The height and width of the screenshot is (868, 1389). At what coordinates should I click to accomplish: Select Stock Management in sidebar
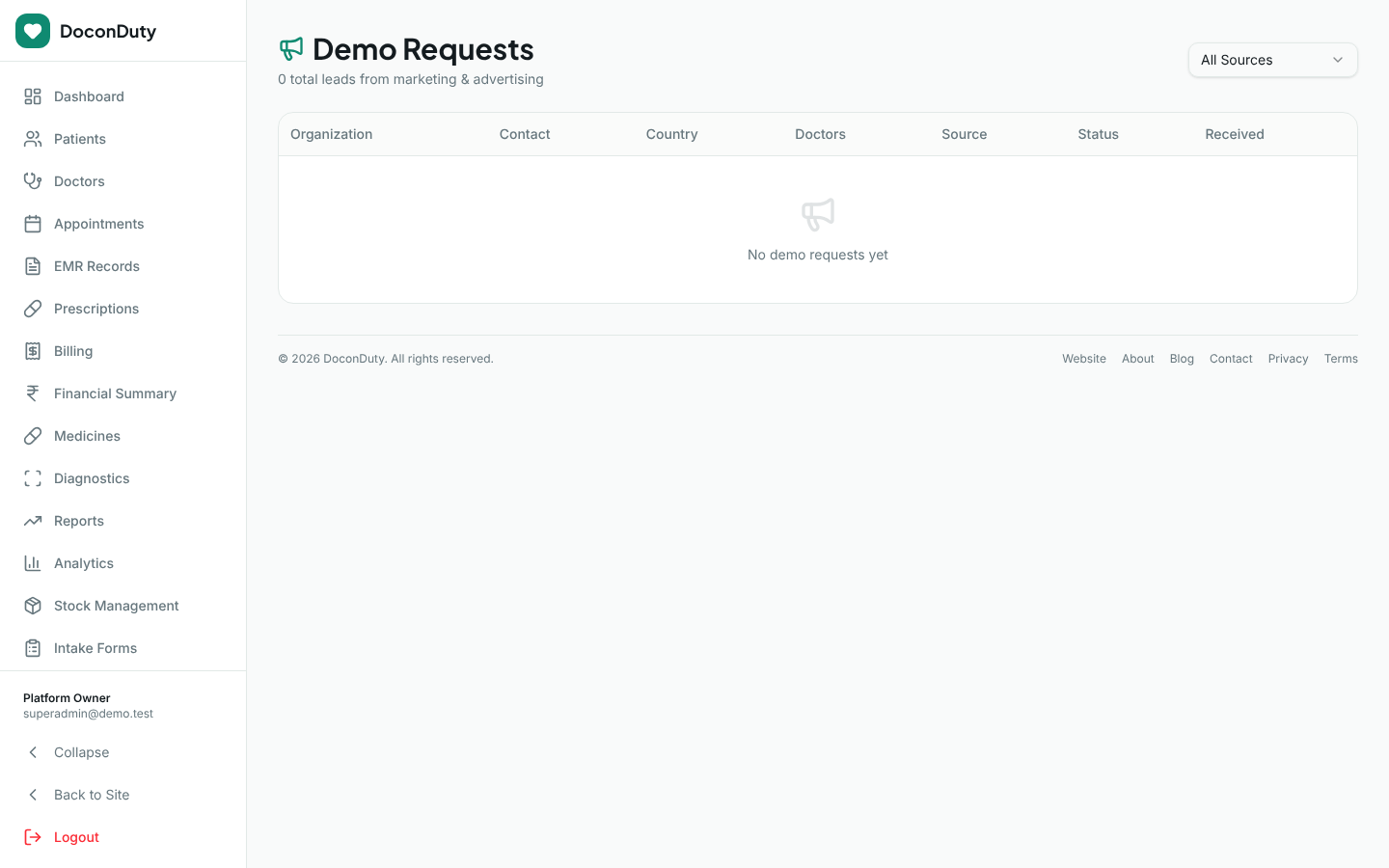coord(123,606)
